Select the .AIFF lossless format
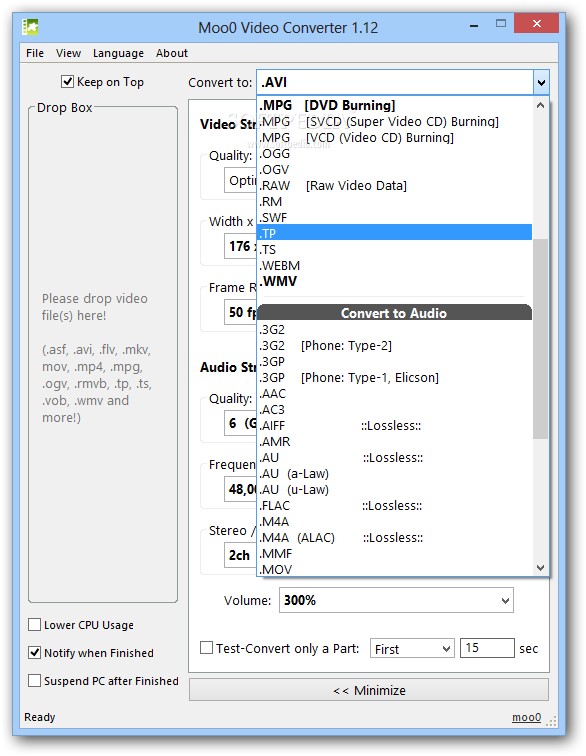Image resolution: width=586 pixels, height=756 pixels. 395,426
